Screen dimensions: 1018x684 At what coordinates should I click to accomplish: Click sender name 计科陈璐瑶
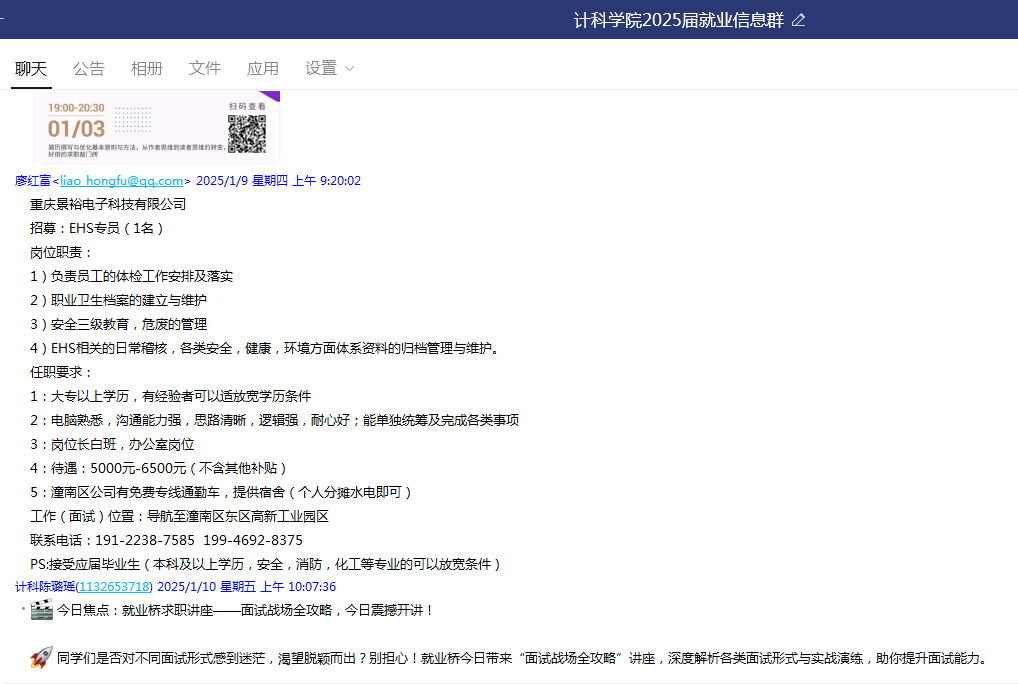[45, 587]
